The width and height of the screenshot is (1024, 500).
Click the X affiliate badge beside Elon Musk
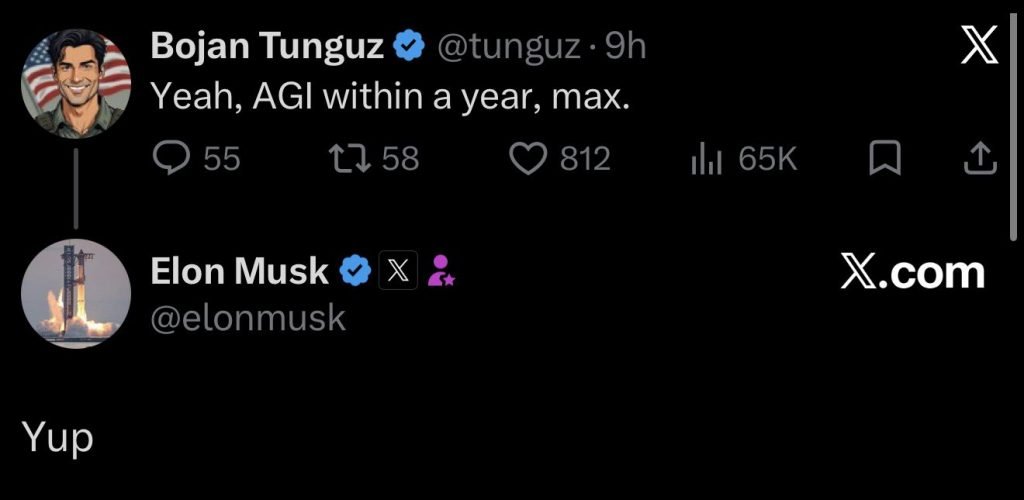coord(398,271)
